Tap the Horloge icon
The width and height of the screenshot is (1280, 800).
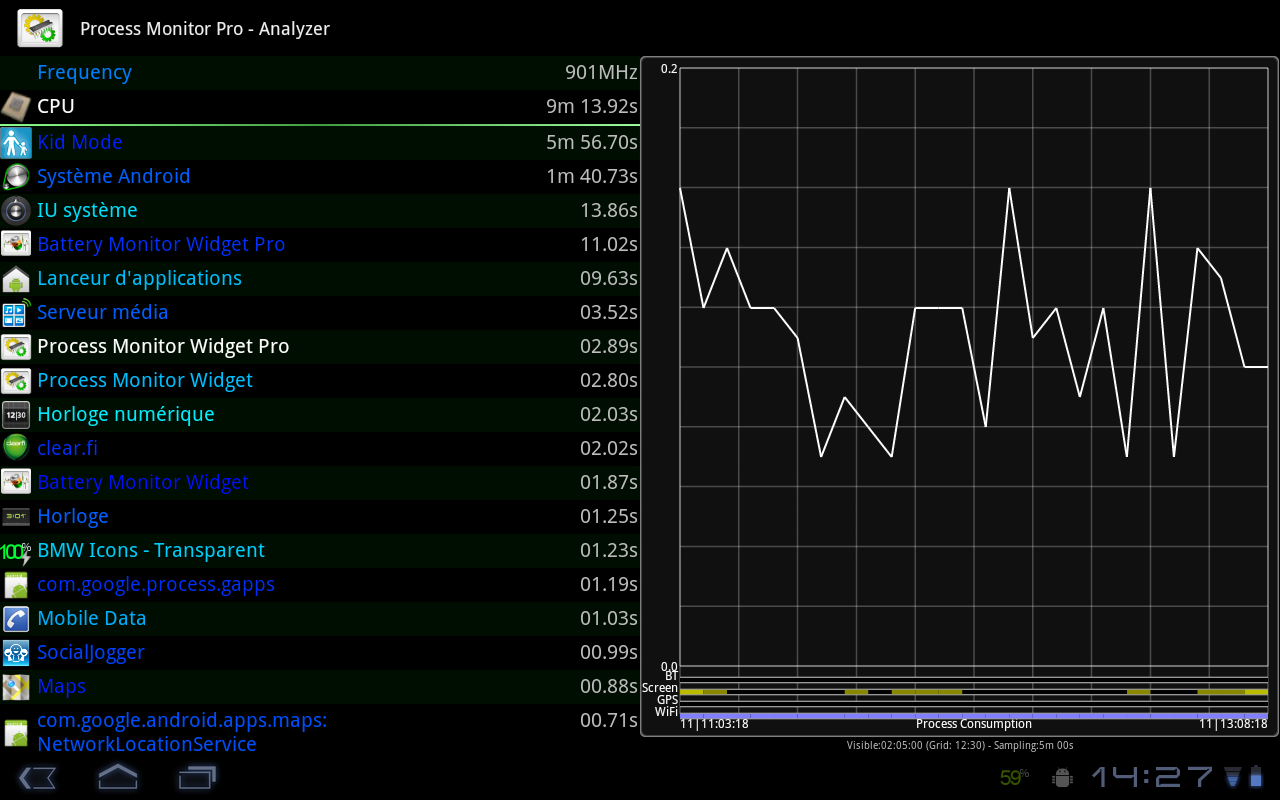[x=16, y=516]
